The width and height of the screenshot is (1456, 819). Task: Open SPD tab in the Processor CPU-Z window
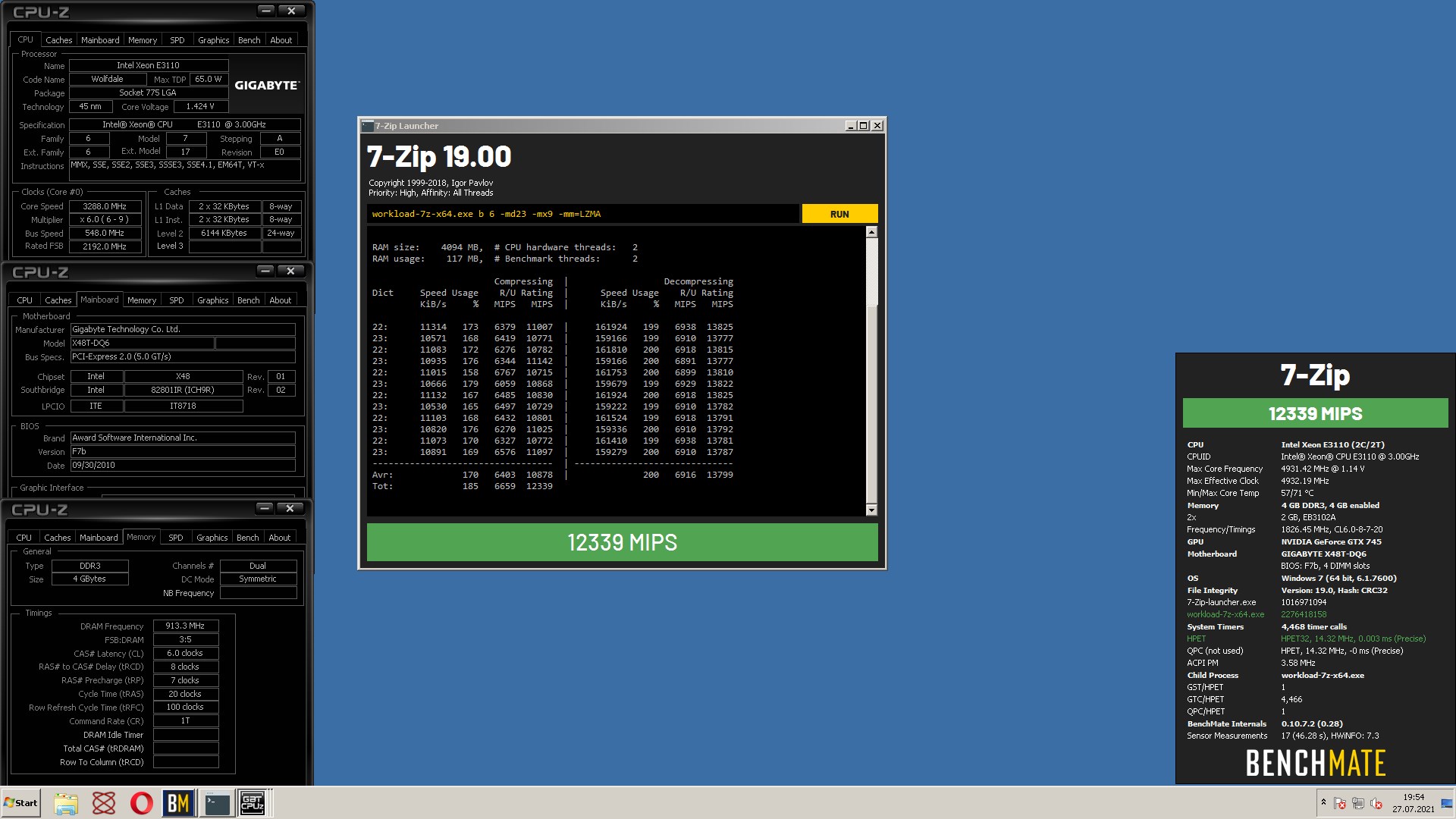177,40
